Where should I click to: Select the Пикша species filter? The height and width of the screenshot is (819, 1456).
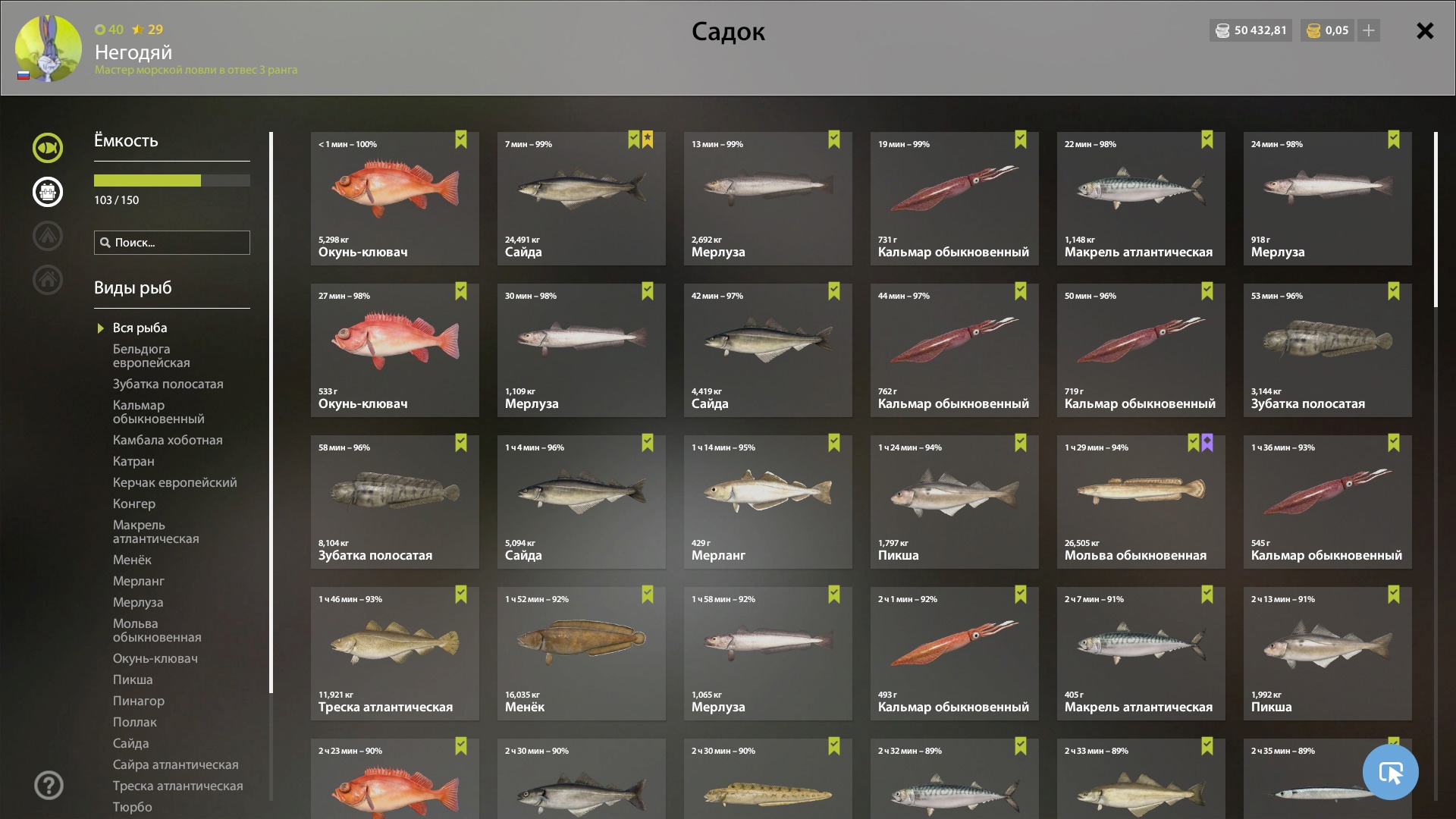(x=133, y=679)
